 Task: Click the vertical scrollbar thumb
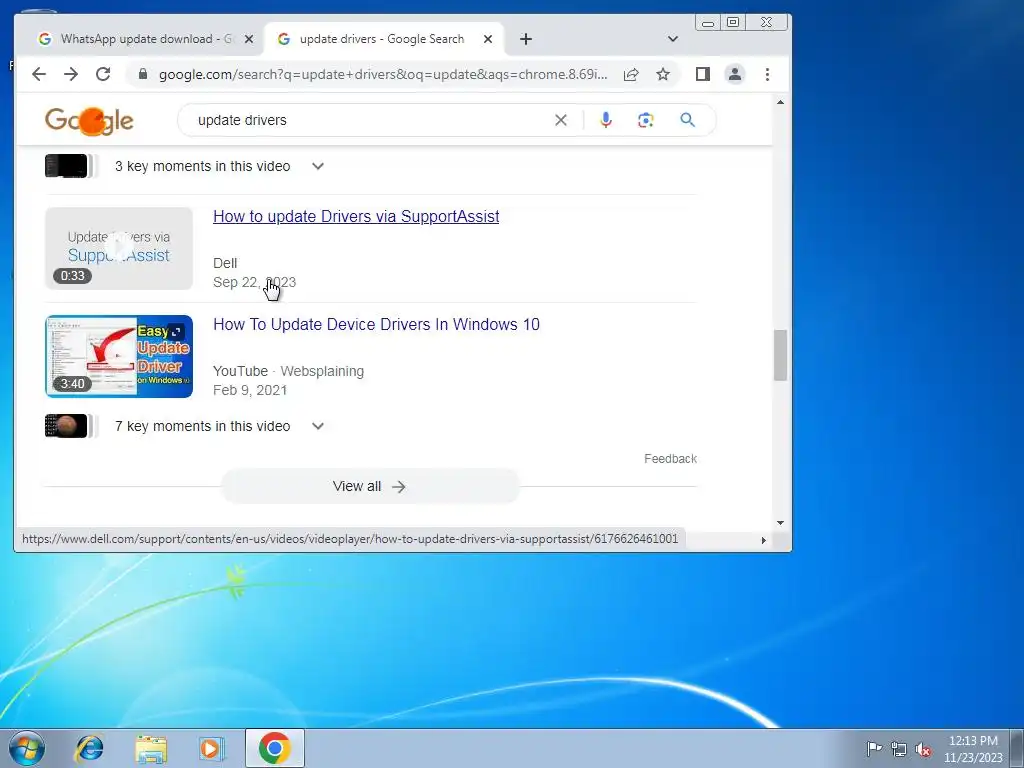780,355
